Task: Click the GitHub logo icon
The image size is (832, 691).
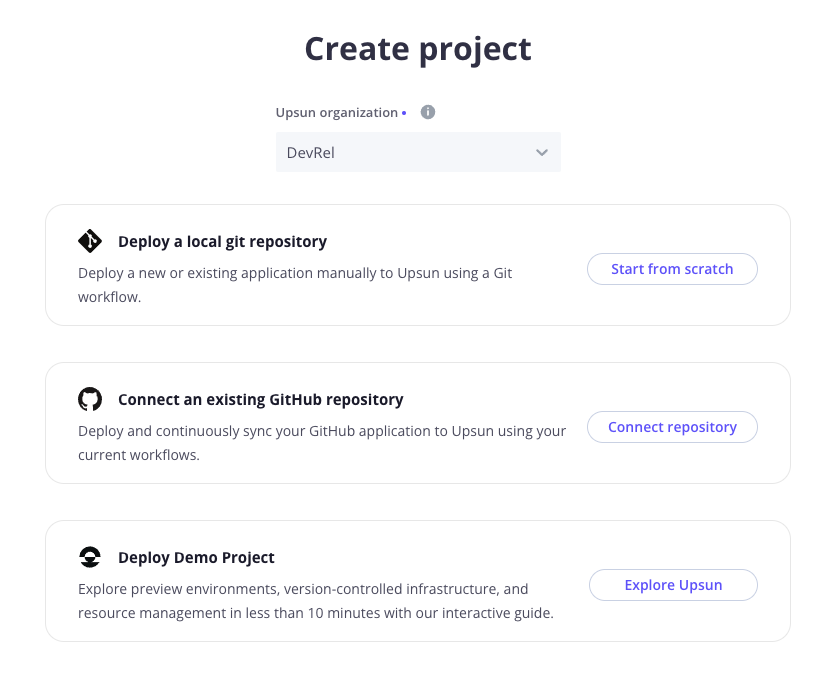Action: point(91,398)
